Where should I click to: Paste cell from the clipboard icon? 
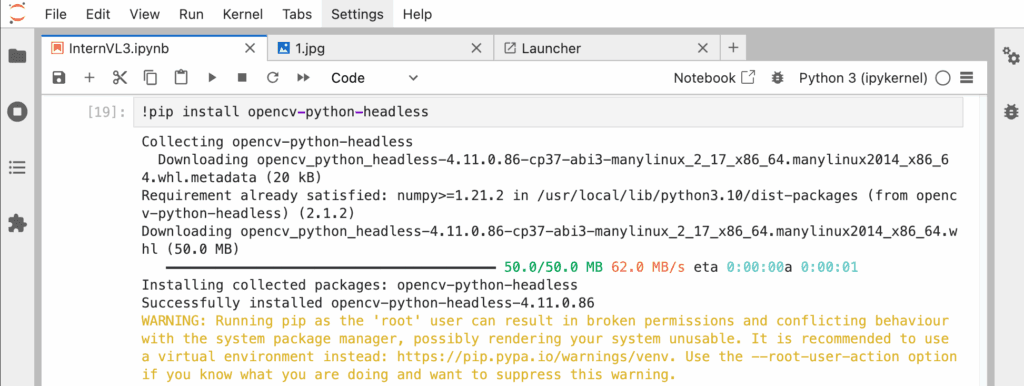(181, 78)
